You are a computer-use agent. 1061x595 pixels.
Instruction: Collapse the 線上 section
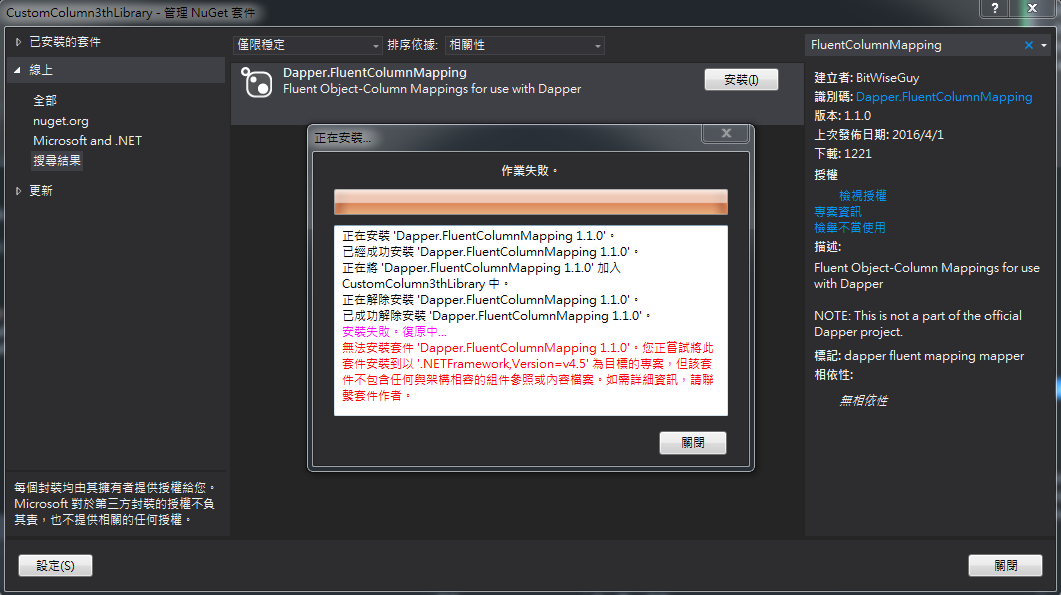point(18,70)
